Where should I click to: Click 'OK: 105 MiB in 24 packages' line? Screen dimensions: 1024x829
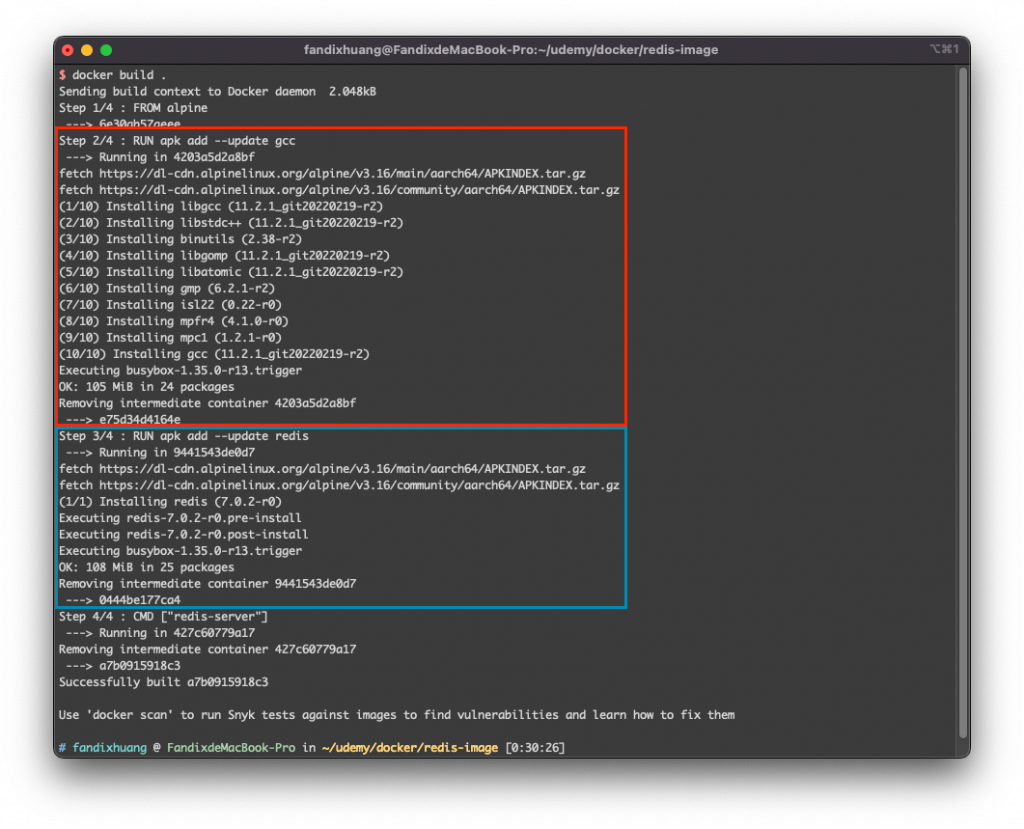click(x=146, y=387)
